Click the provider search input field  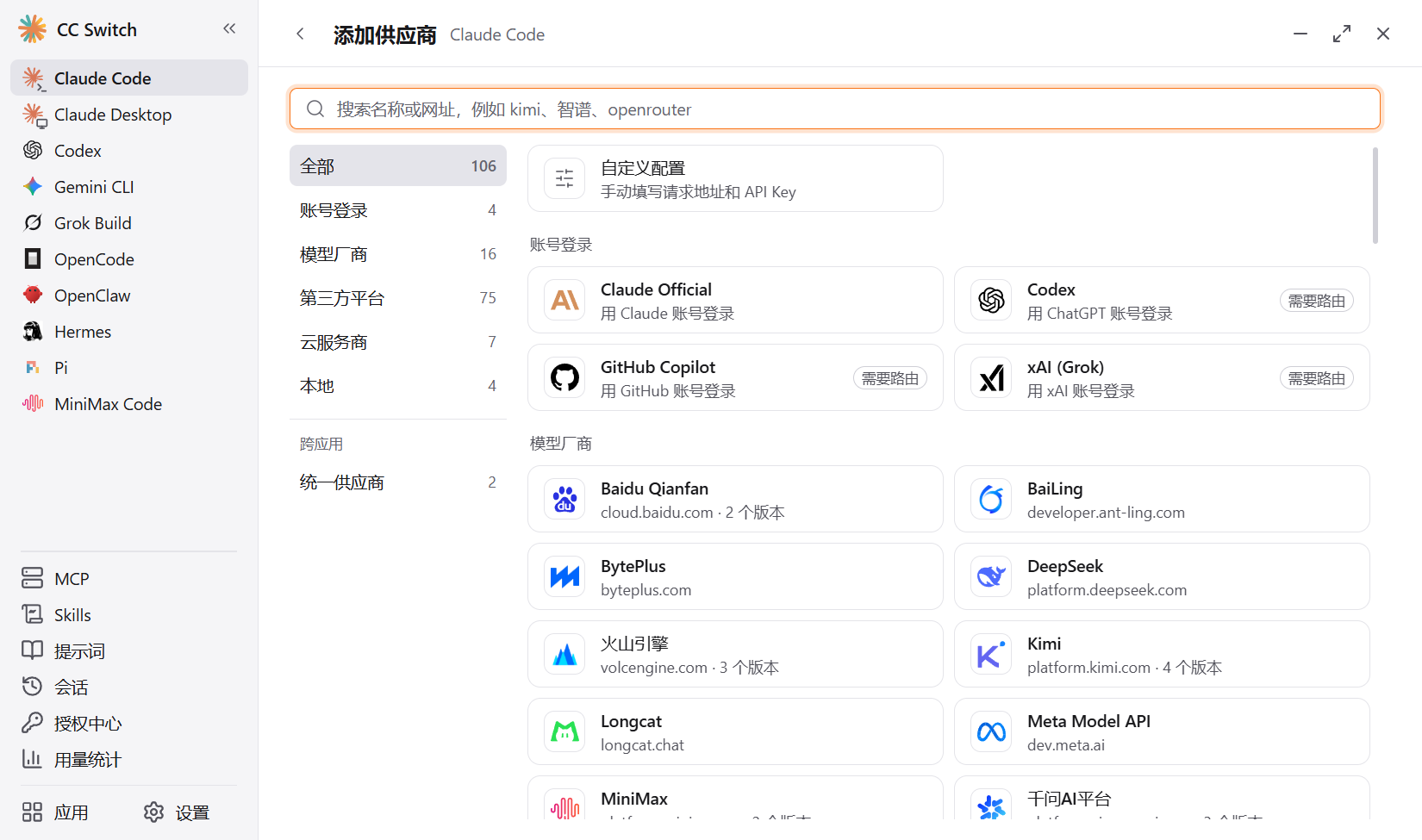point(835,109)
